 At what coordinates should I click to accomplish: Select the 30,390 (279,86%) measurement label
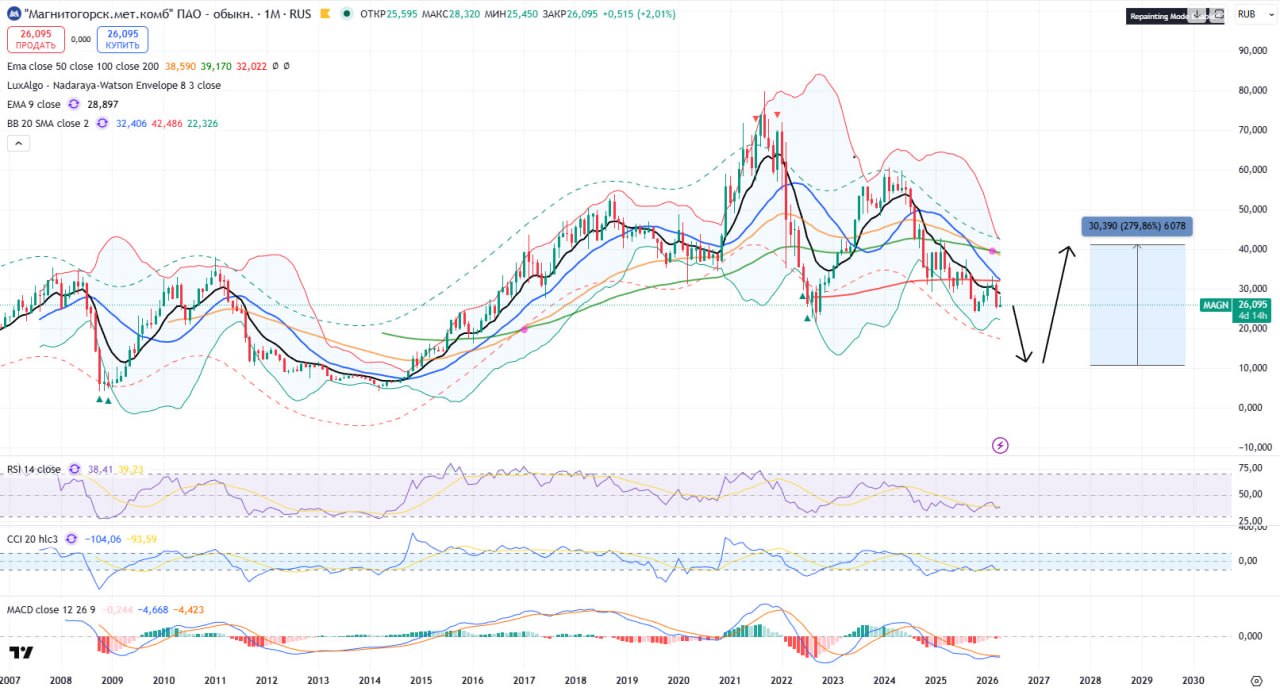(1139, 226)
